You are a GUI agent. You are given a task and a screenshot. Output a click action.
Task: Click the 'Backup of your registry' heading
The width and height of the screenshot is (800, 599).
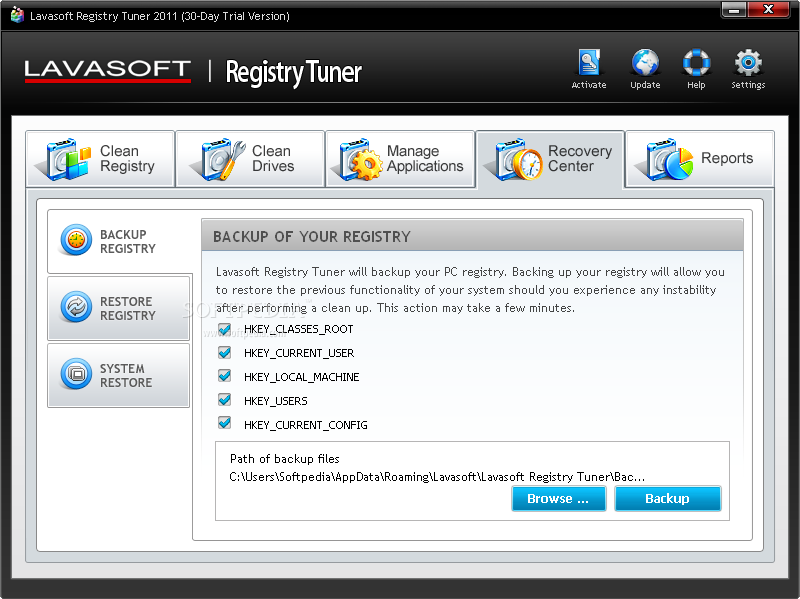312,237
